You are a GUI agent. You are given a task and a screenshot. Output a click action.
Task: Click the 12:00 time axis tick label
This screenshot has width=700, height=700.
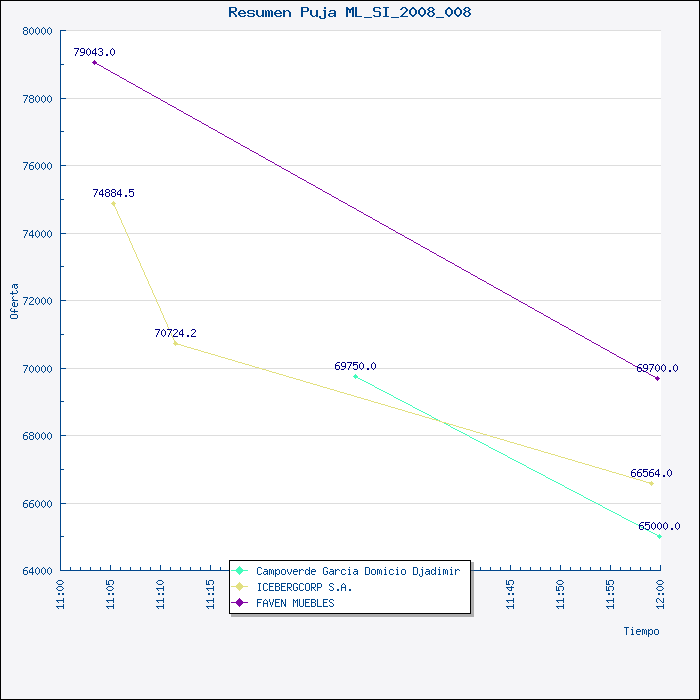point(660,595)
